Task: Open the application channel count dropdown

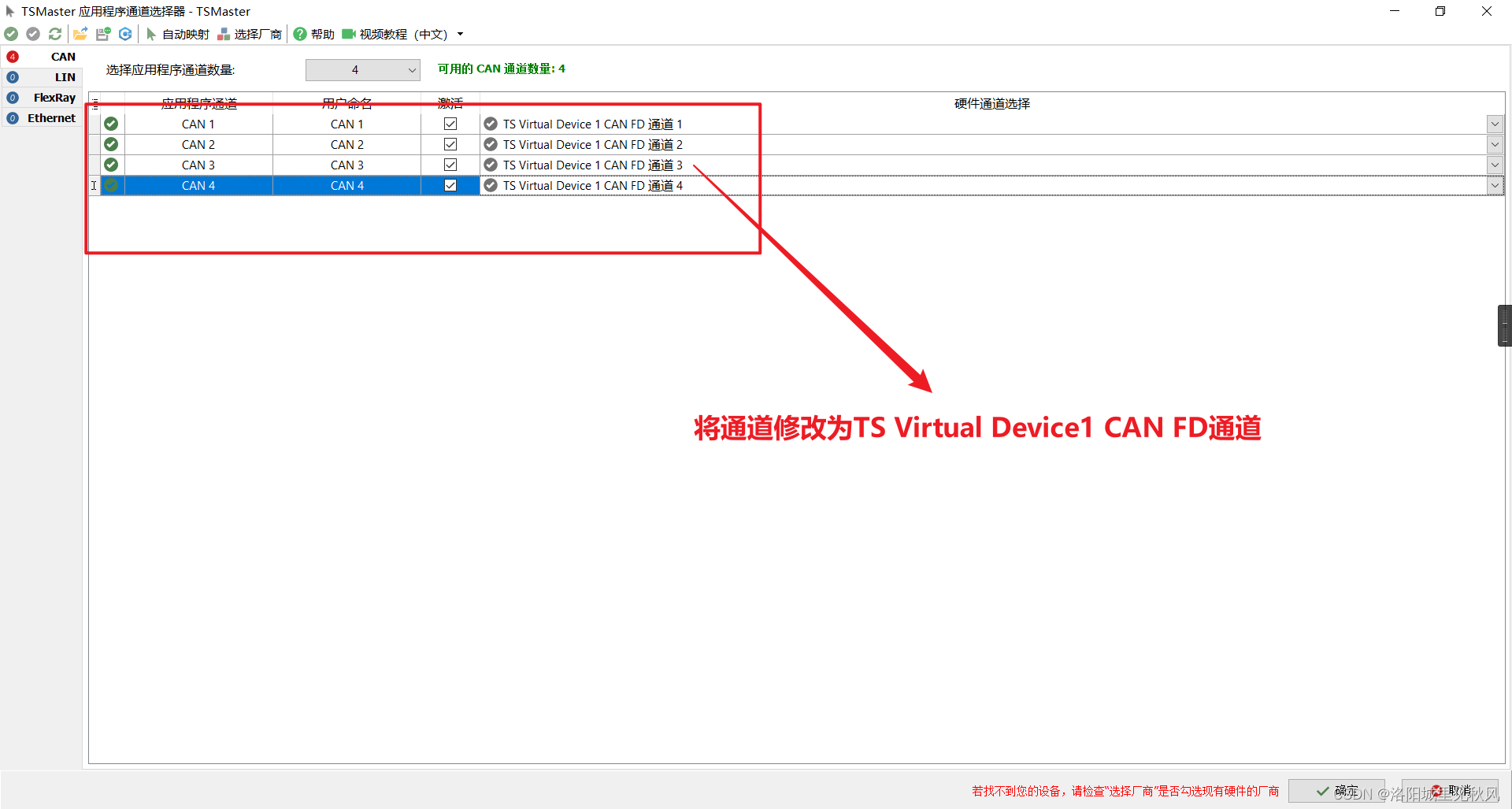Action: (363, 70)
